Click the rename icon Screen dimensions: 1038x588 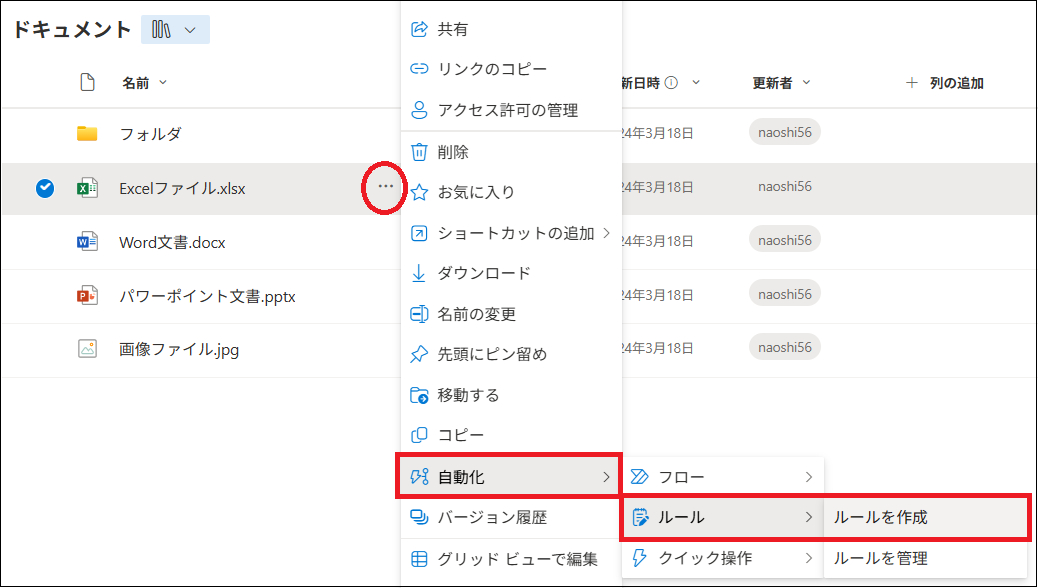(x=419, y=314)
